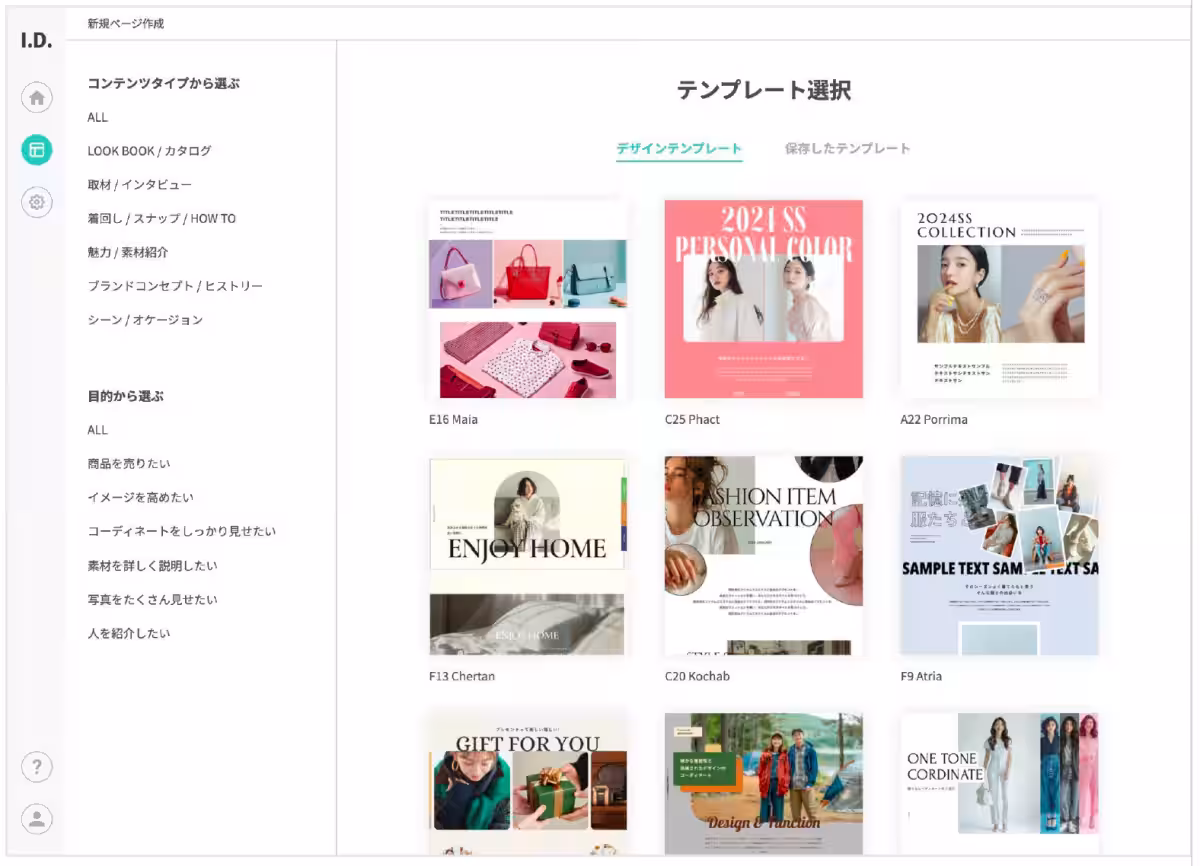Open help question mark icon
The width and height of the screenshot is (1200, 866).
click(x=37, y=767)
